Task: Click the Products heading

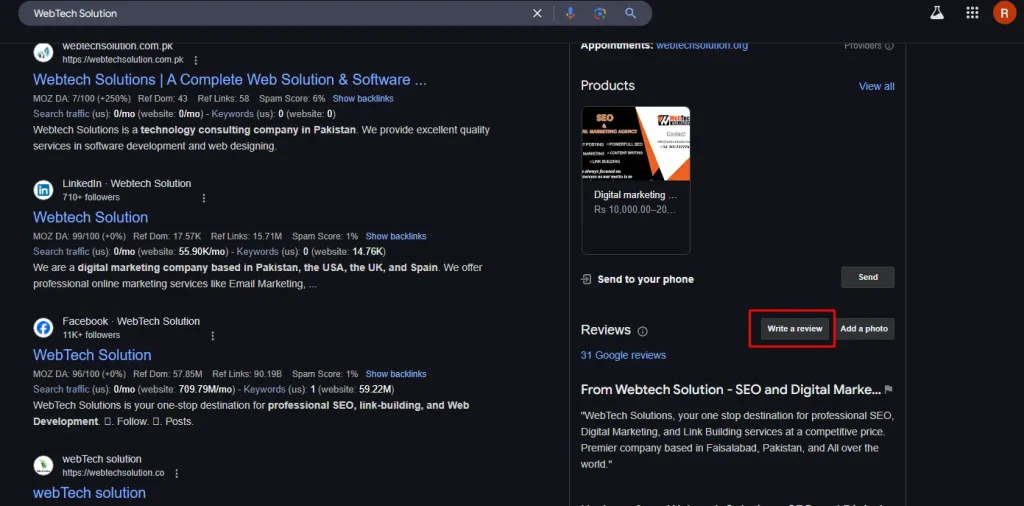Action: (x=607, y=86)
